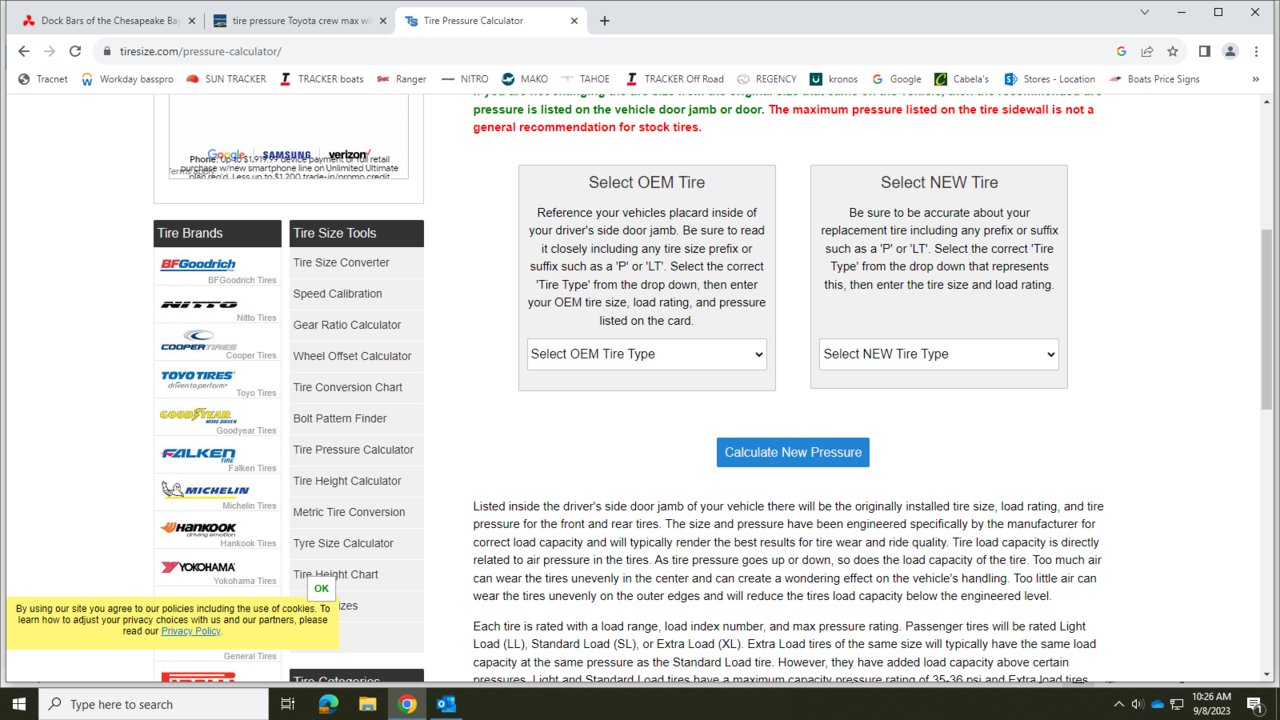The width and height of the screenshot is (1280, 720).
Task: Open Boats Price Signs bookmark
Action: pos(1153,79)
